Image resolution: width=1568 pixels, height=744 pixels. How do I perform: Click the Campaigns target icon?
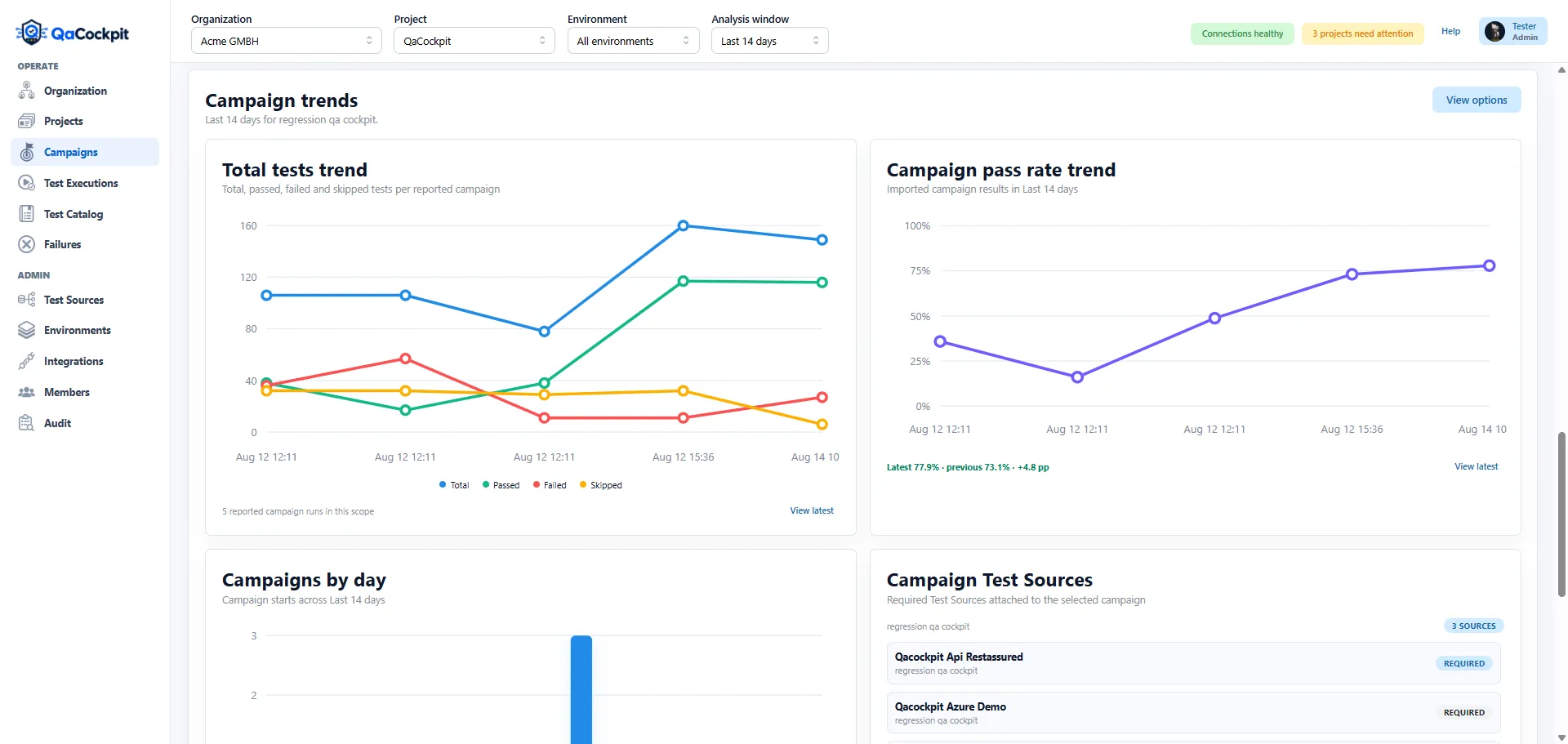click(x=27, y=152)
